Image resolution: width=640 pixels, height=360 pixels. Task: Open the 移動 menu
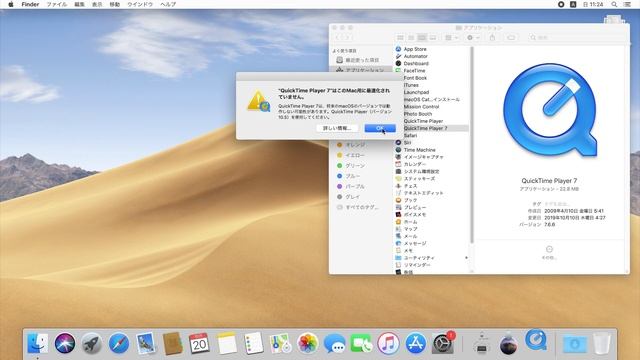(x=115, y=4)
